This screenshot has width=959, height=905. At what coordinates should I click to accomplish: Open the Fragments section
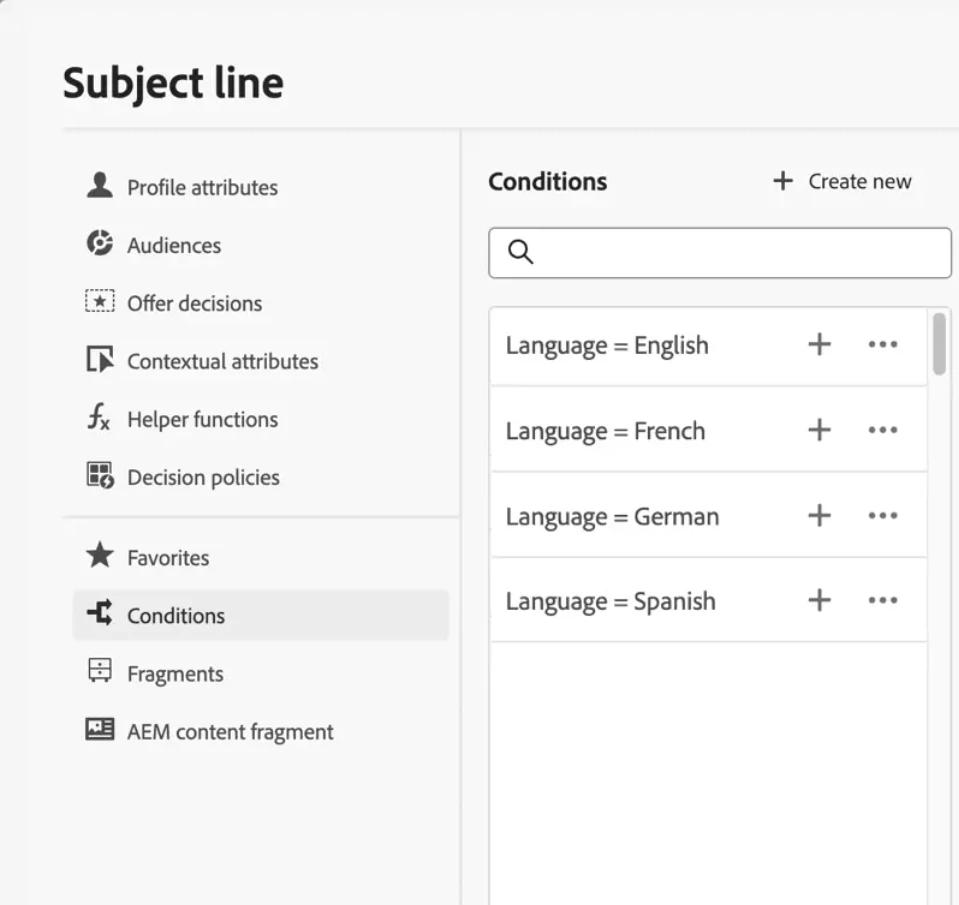[175, 674]
